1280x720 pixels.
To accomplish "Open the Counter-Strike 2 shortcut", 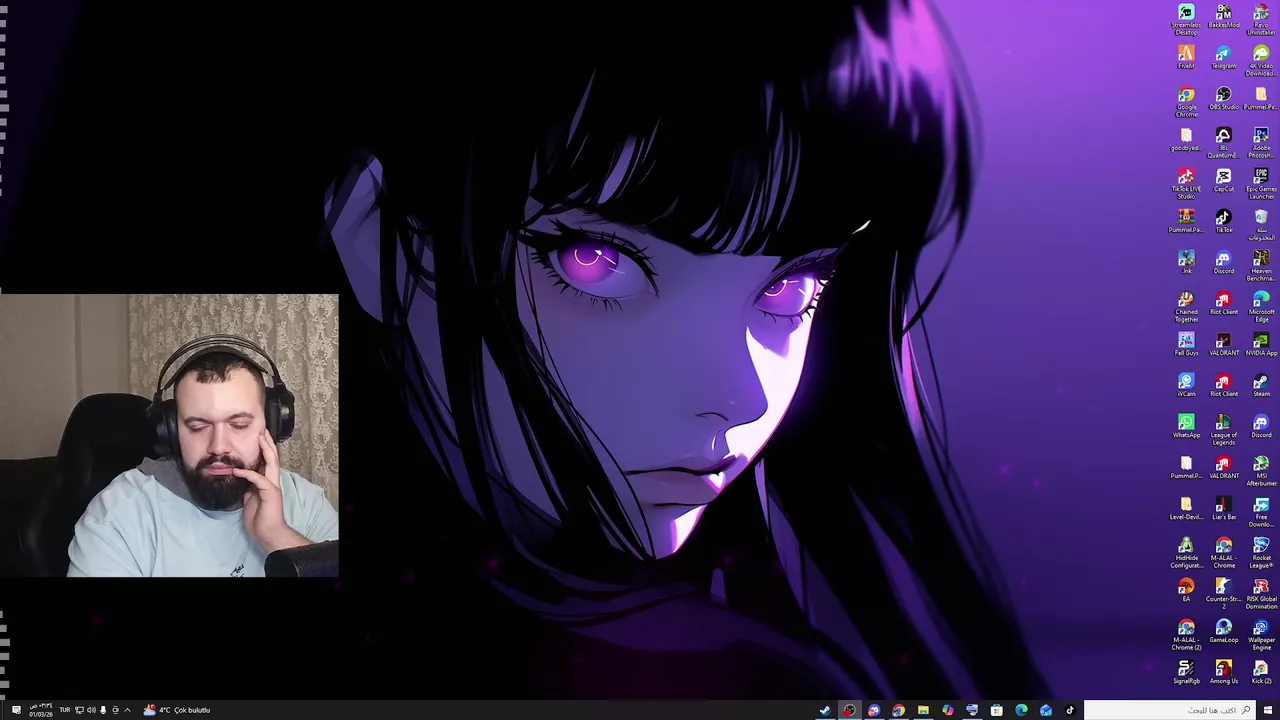I will (1223, 594).
